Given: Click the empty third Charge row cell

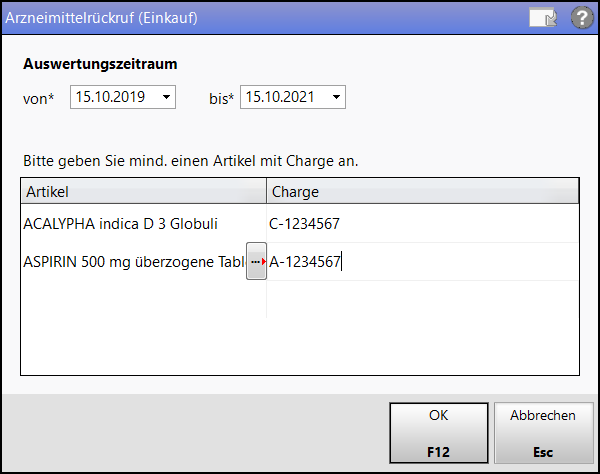Looking at the screenshot, I should click(x=422, y=299).
